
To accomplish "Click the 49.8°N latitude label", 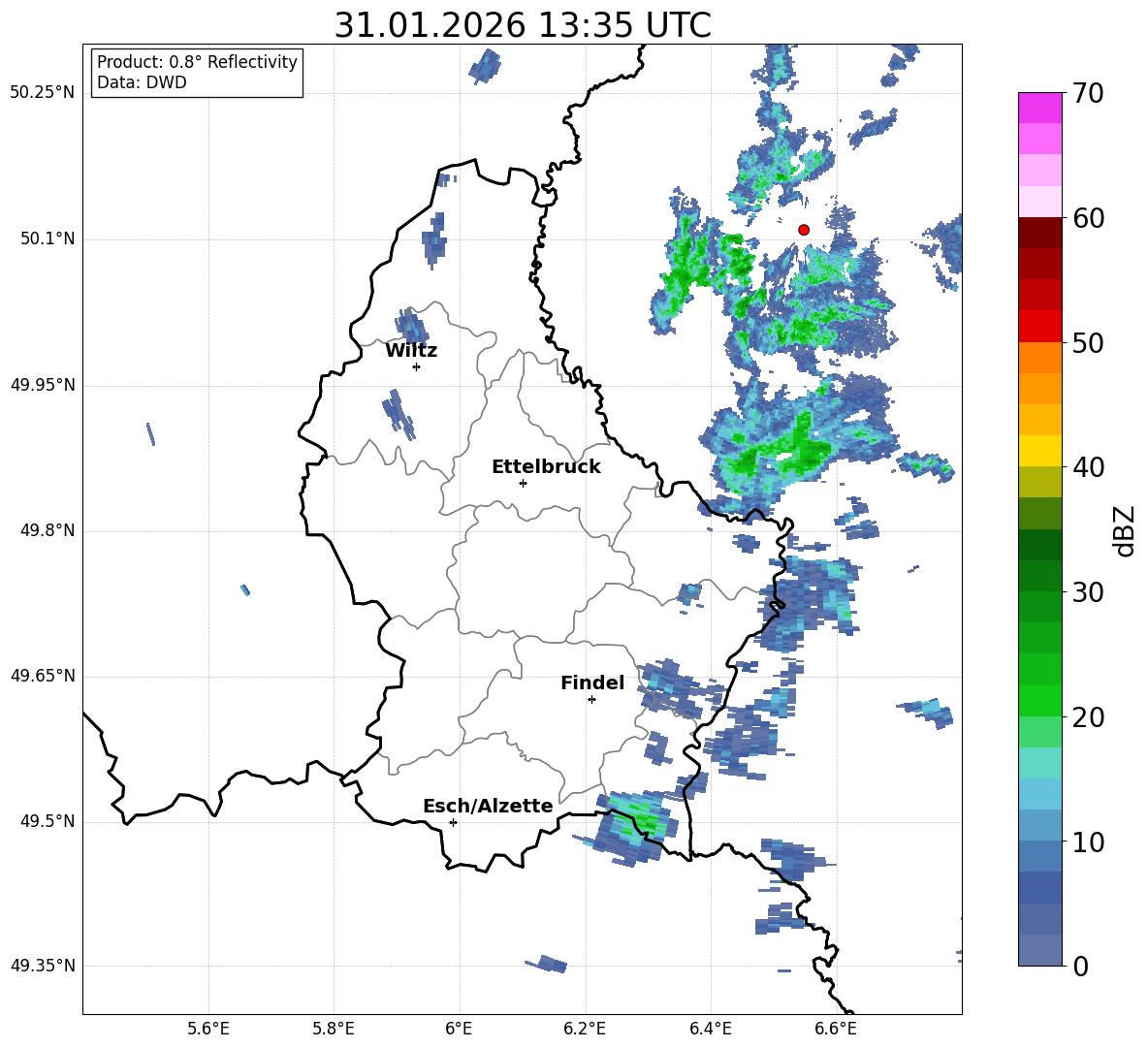I will tap(47, 530).
